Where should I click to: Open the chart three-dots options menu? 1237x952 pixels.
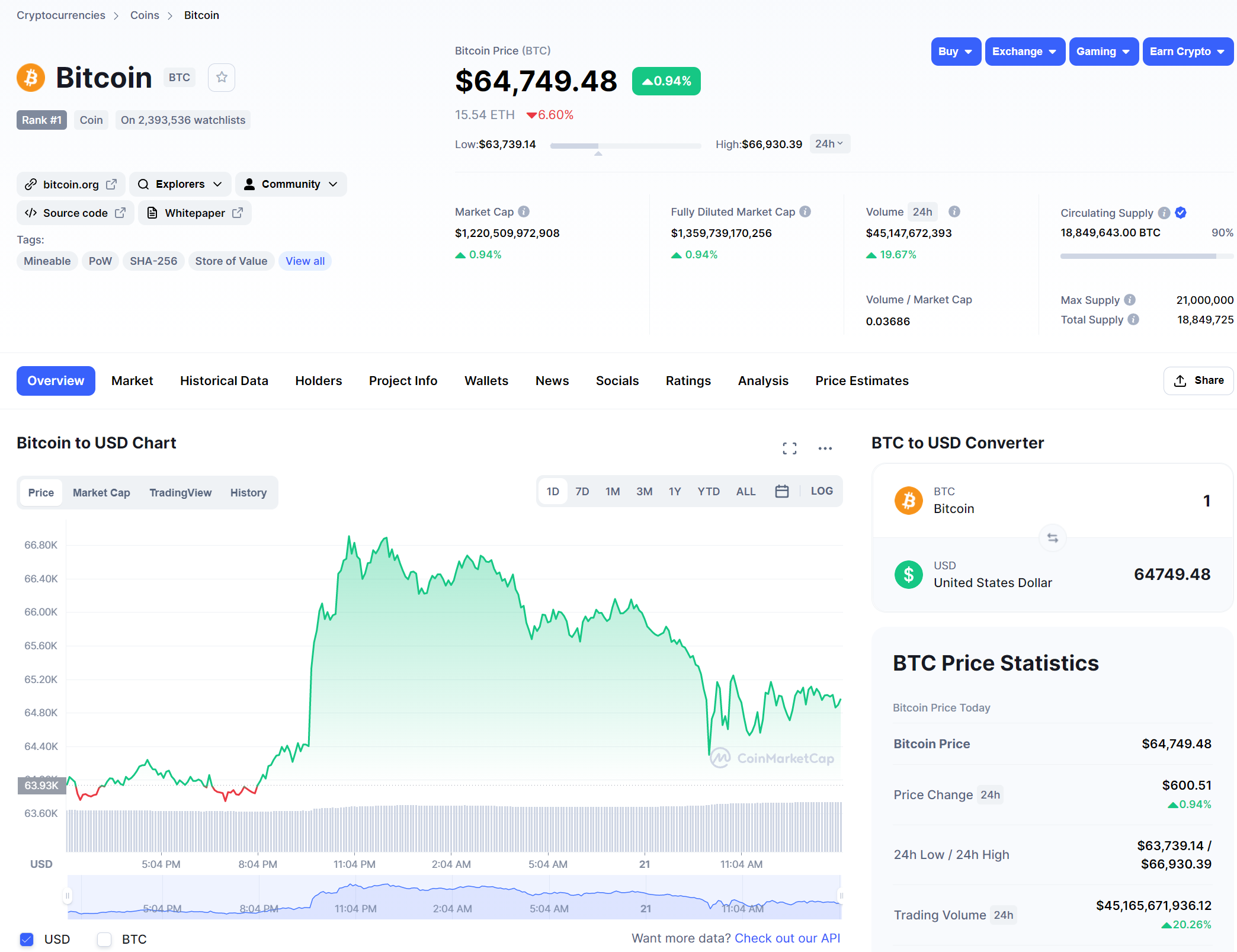[x=825, y=448]
